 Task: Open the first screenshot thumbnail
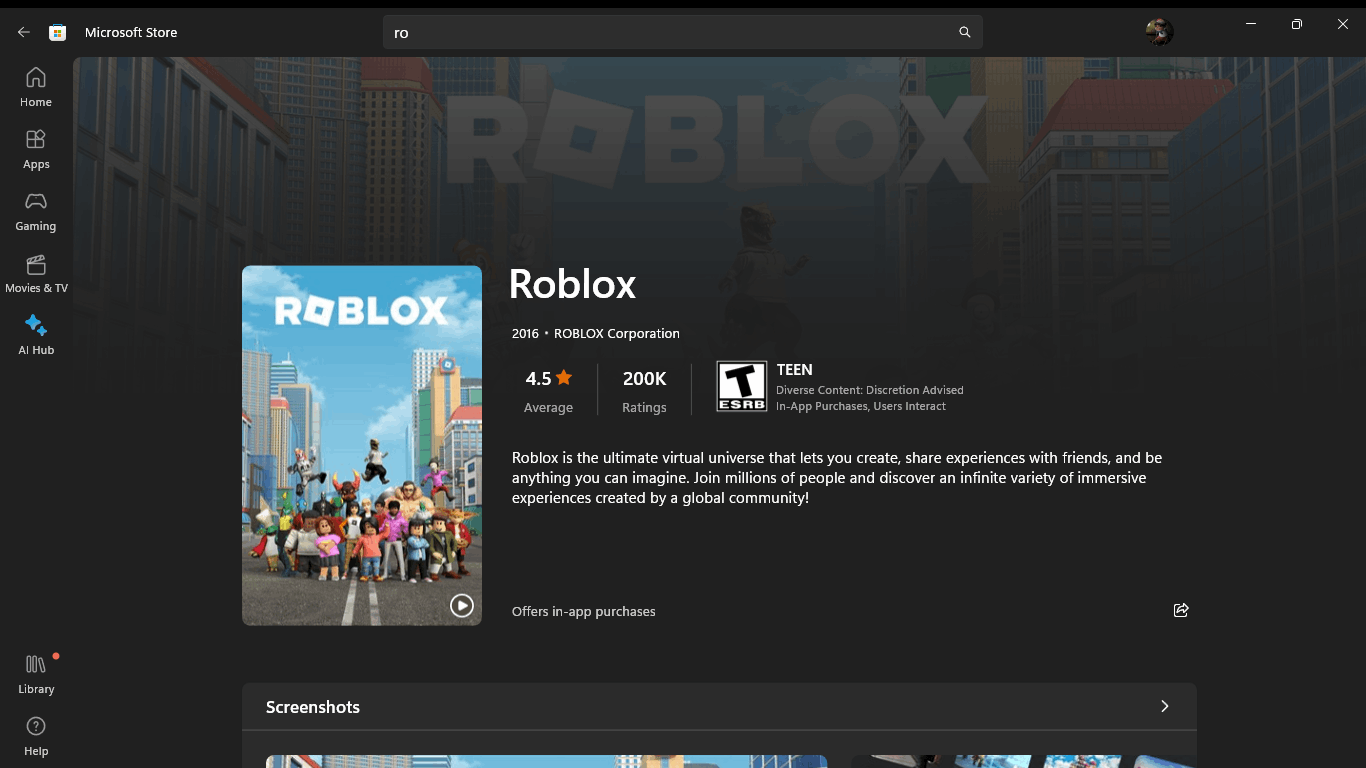point(546,761)
